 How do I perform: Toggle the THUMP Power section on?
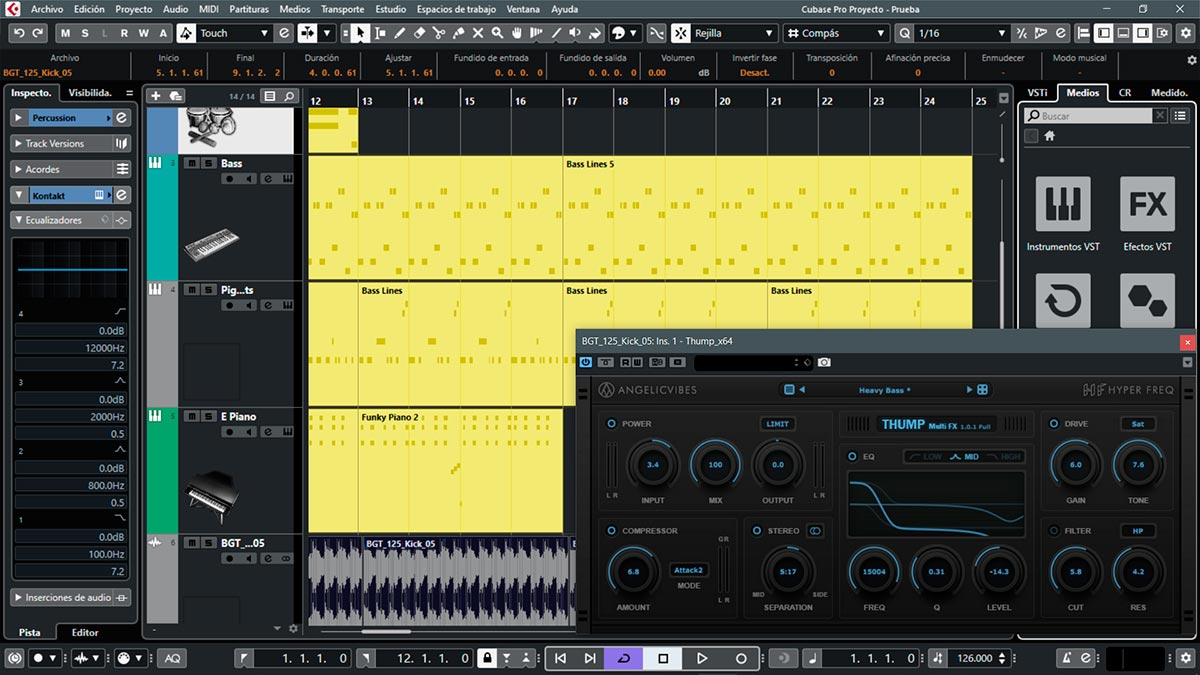[x=611, y=424]
